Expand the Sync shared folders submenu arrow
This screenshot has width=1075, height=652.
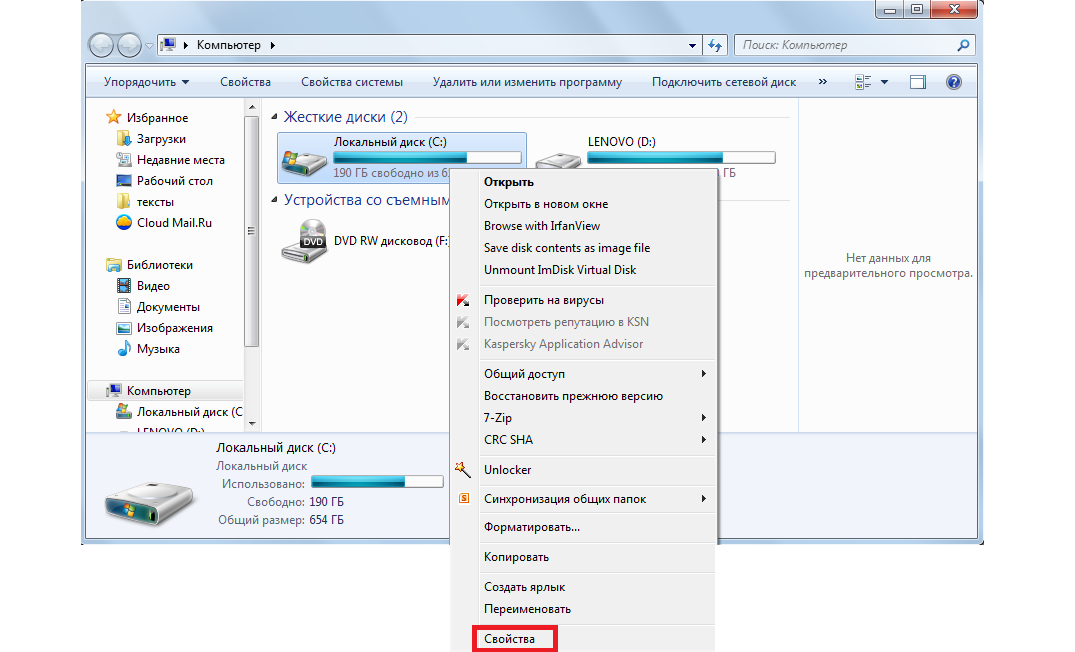703,498
